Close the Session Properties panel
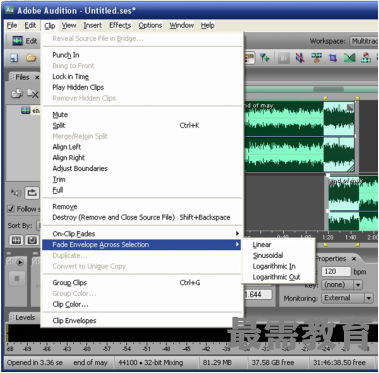This screenshot has height=373, width=379. (x=354, y=259)
